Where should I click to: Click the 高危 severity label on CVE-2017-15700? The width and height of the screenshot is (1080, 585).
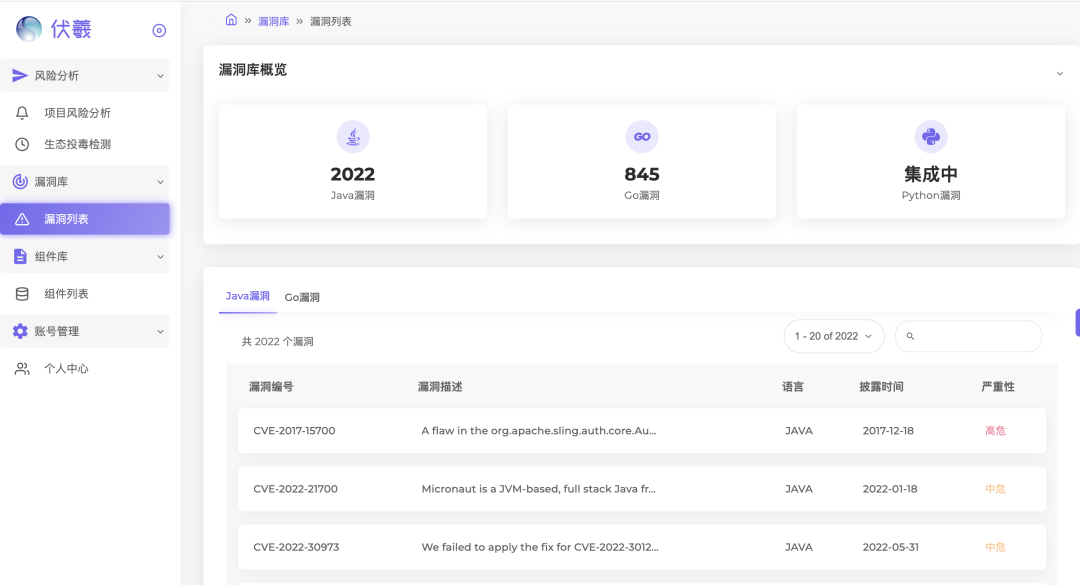click(x=995, y=430)
